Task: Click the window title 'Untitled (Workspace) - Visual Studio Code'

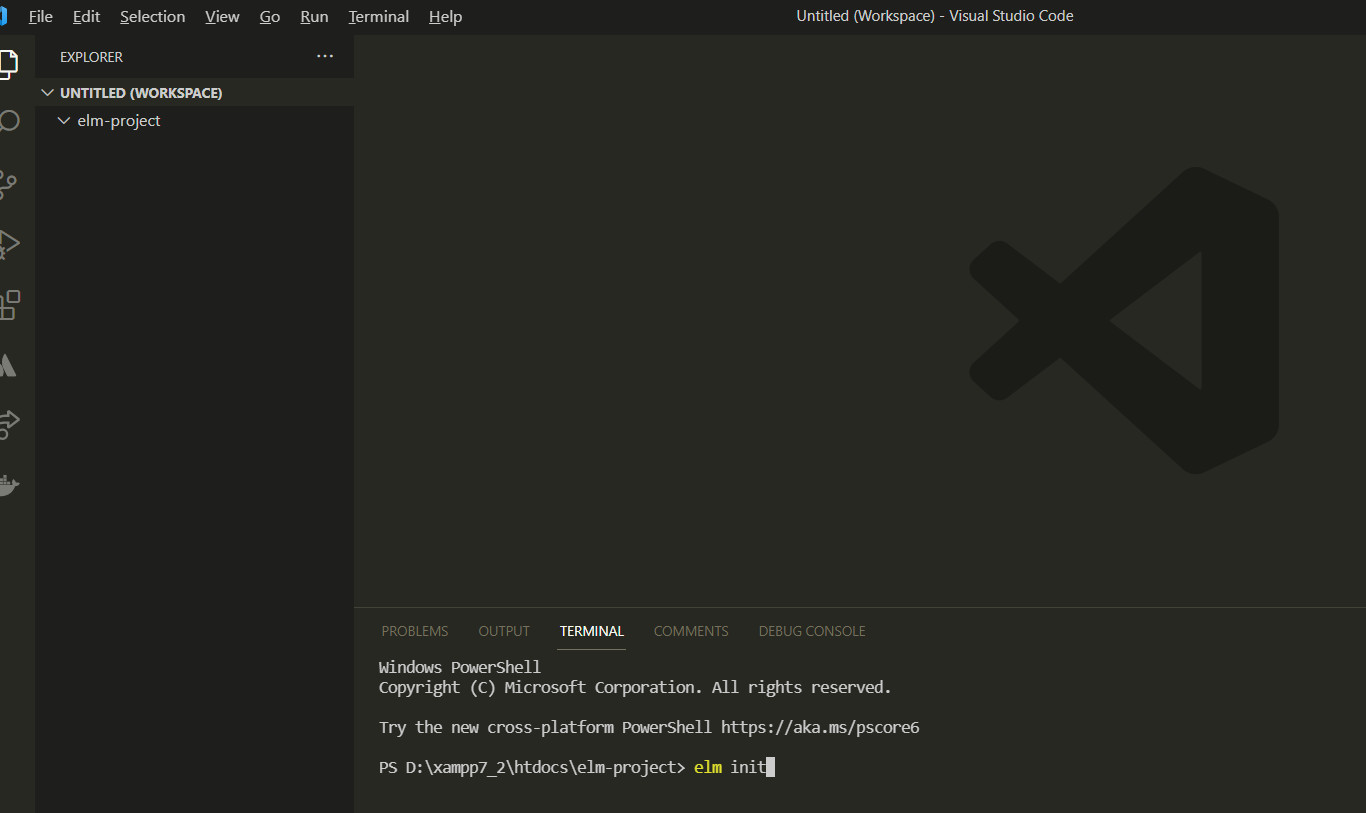Action: pos(935,16)
